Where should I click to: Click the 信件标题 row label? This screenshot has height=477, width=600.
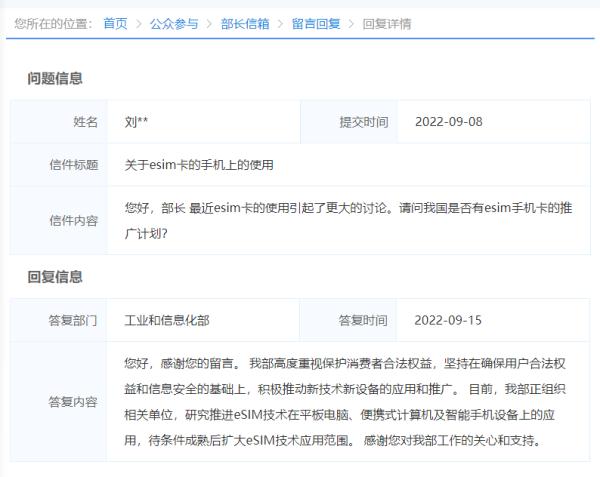tap(73, 165)
